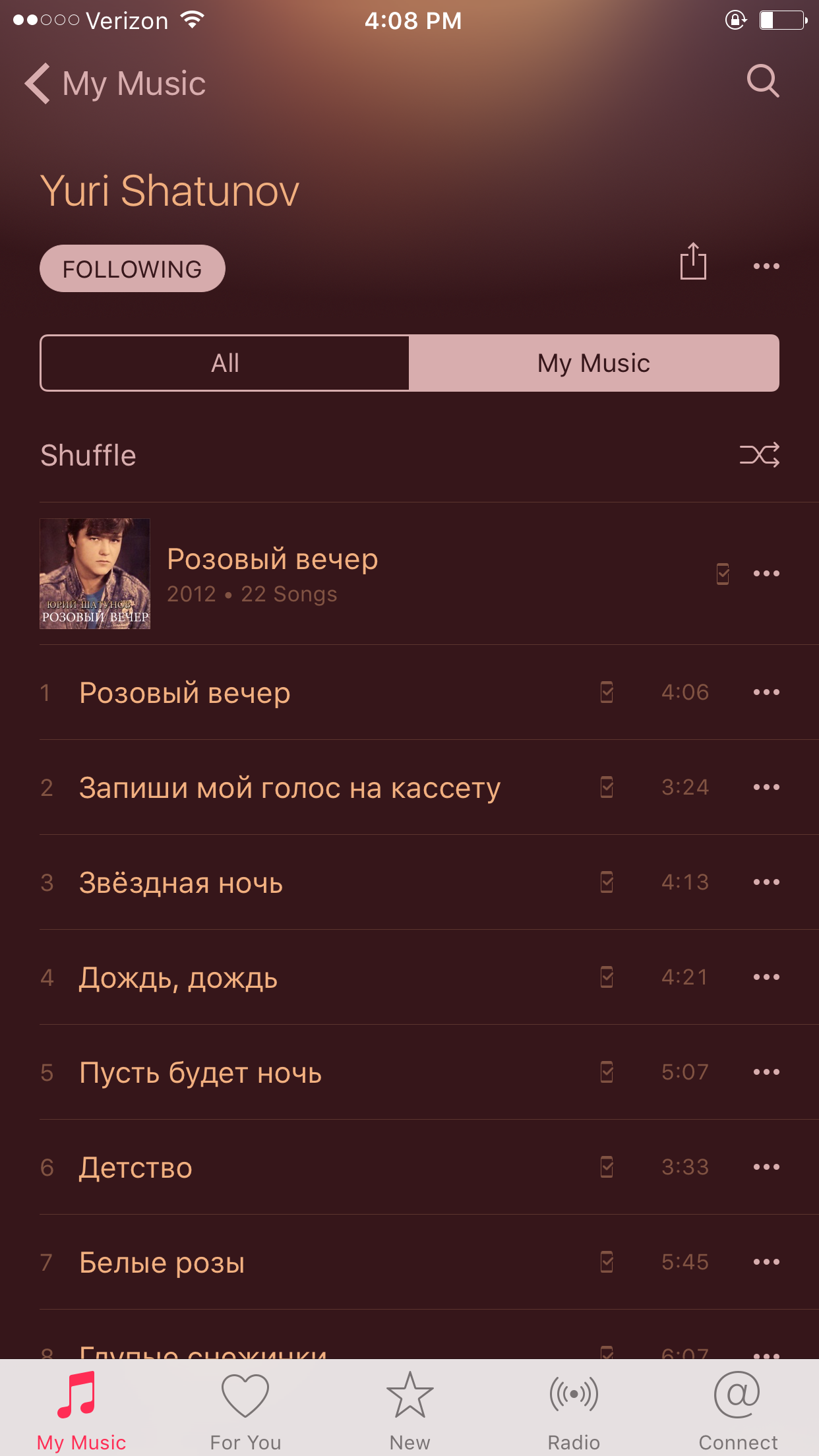The height and width of the screenshot is (1456, 819).
Task: Open the Розовый вечер album cover thumbnail
Action: (x=95, y=574)
